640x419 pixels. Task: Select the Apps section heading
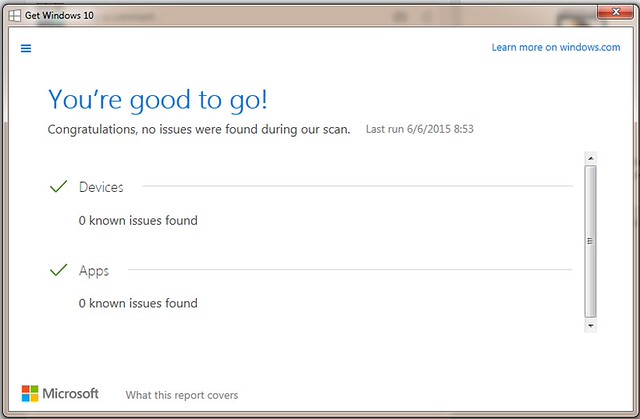(94, 271)
